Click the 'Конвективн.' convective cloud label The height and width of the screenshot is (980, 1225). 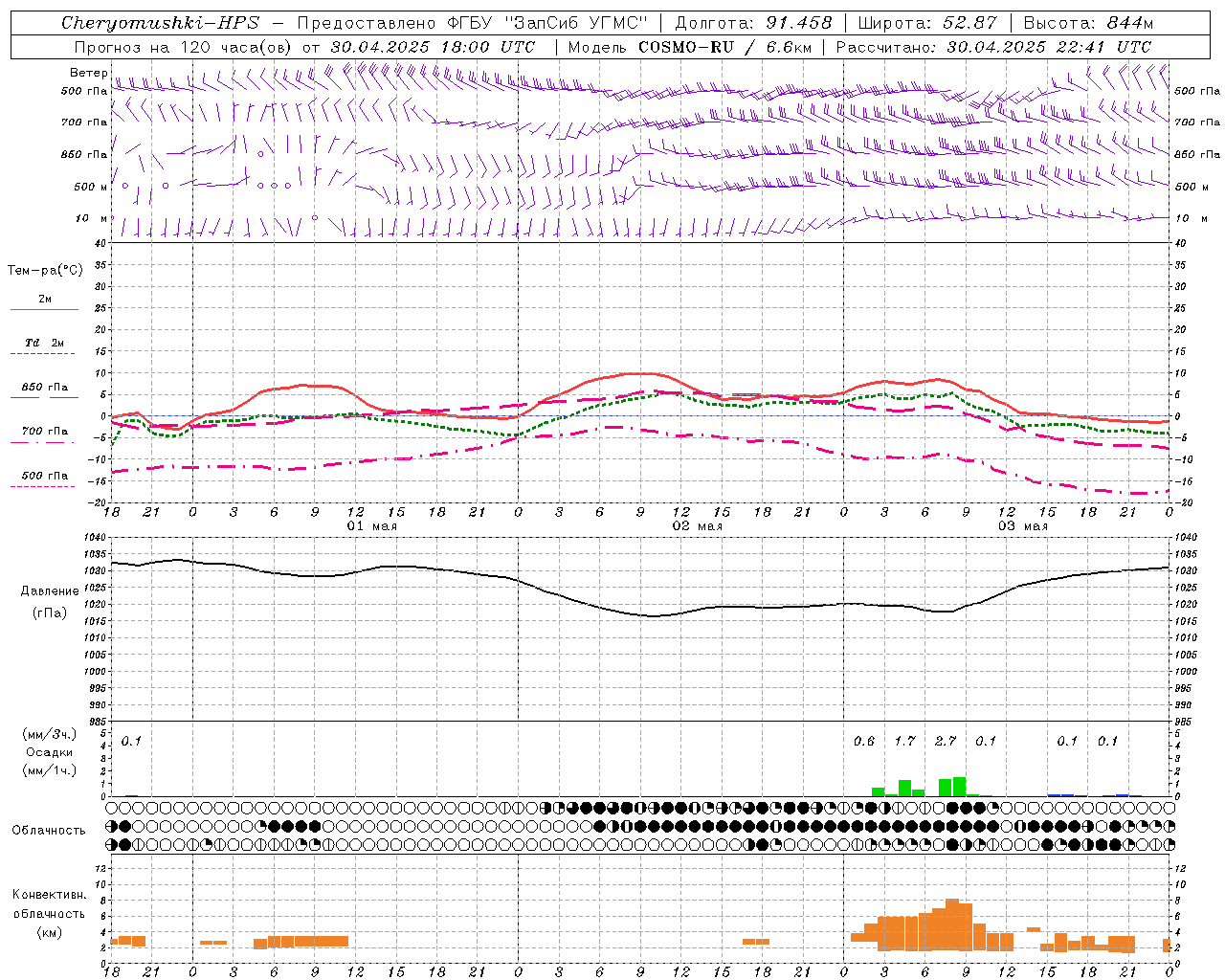click(x=50, y=895)
